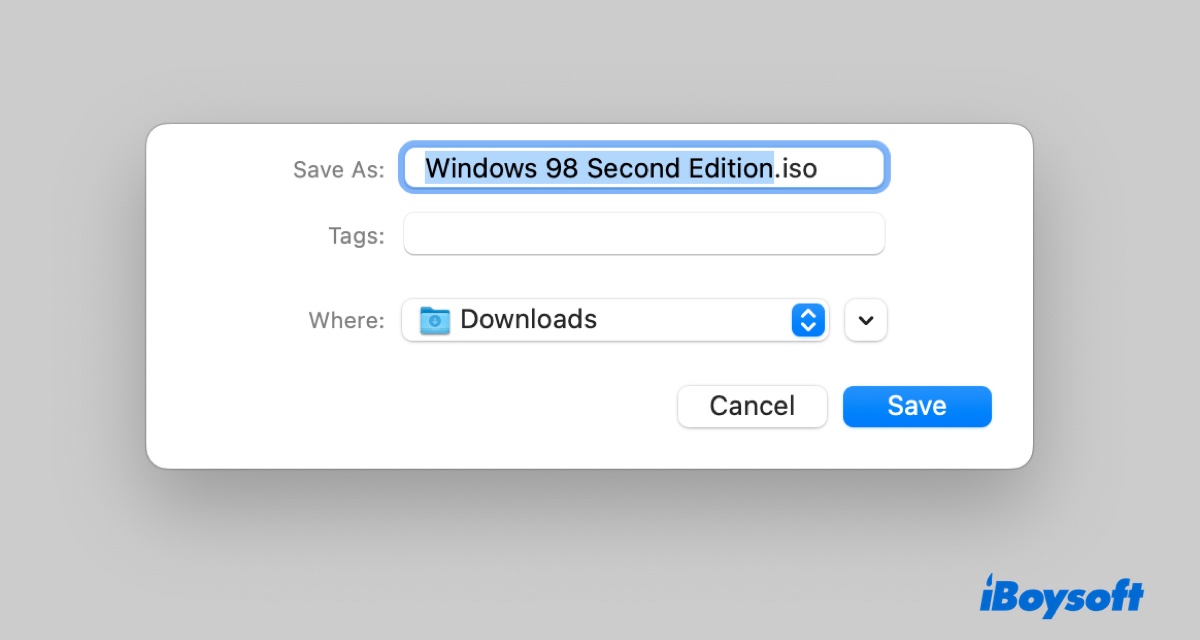Viewport: 1200px width, 640px height.
Task: Click the downward chevron icon to expand the dialog
Action: click(865, 320)
